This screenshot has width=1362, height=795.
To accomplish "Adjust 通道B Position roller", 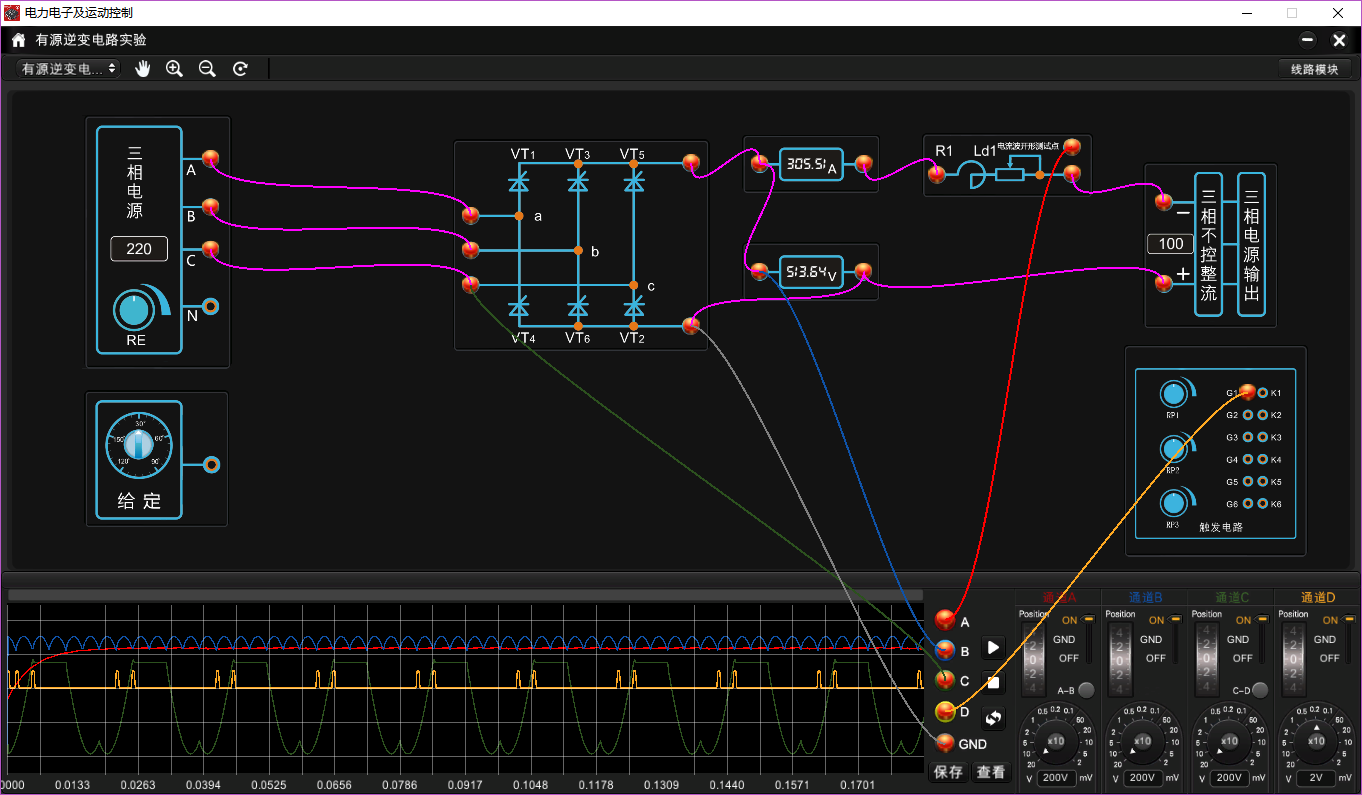I will coord(1121,659).
